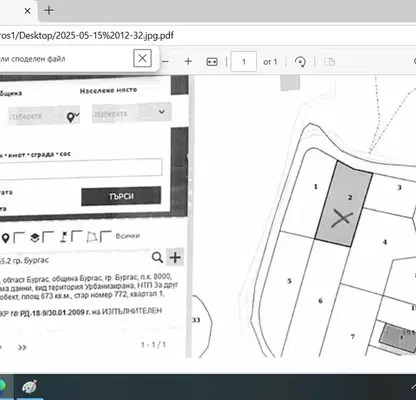Dismiss the 'споделен файл' notification popup
The width and height of the screenshot is (416, 400).
click(142, 58)
